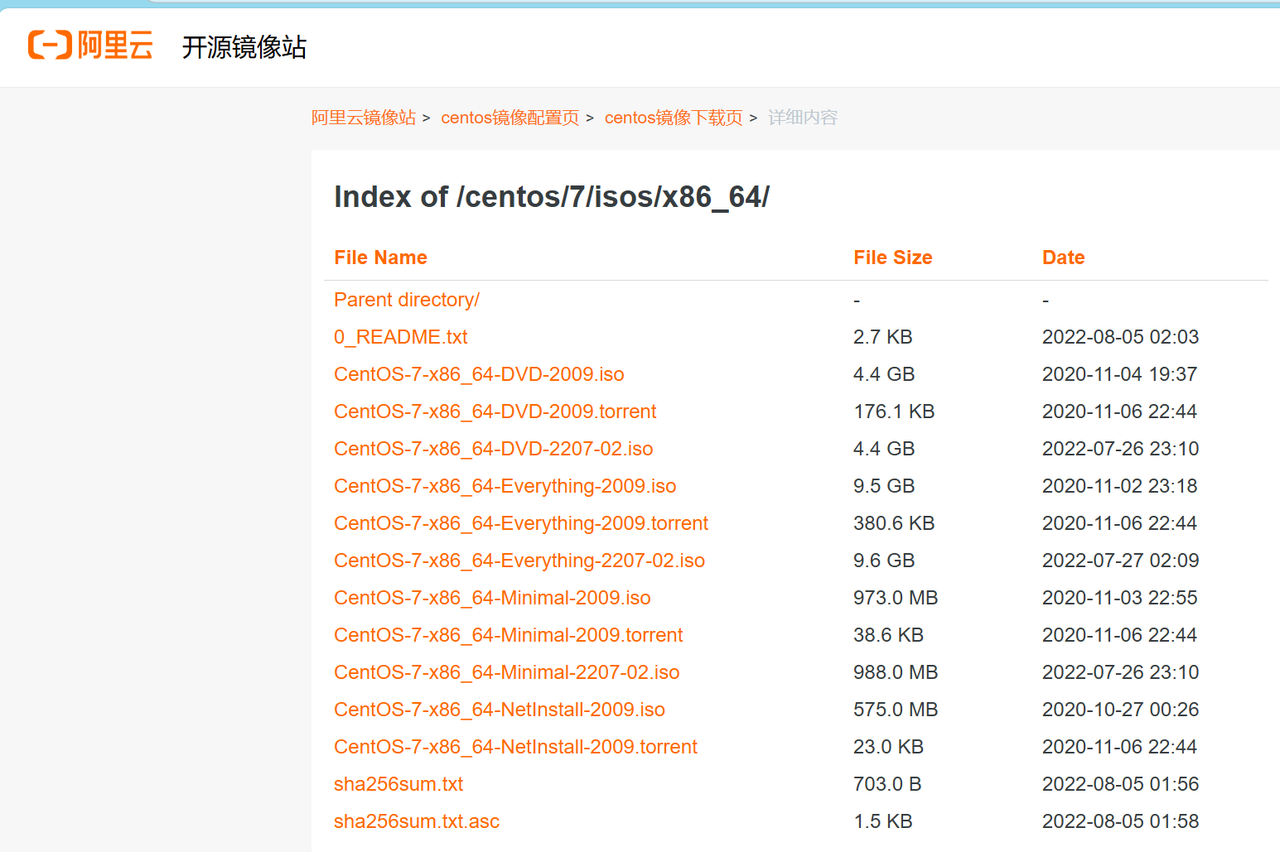The image size is (1280, 852).
Task: Open the 开源镜像站 site title
Action: pos(244,47)
